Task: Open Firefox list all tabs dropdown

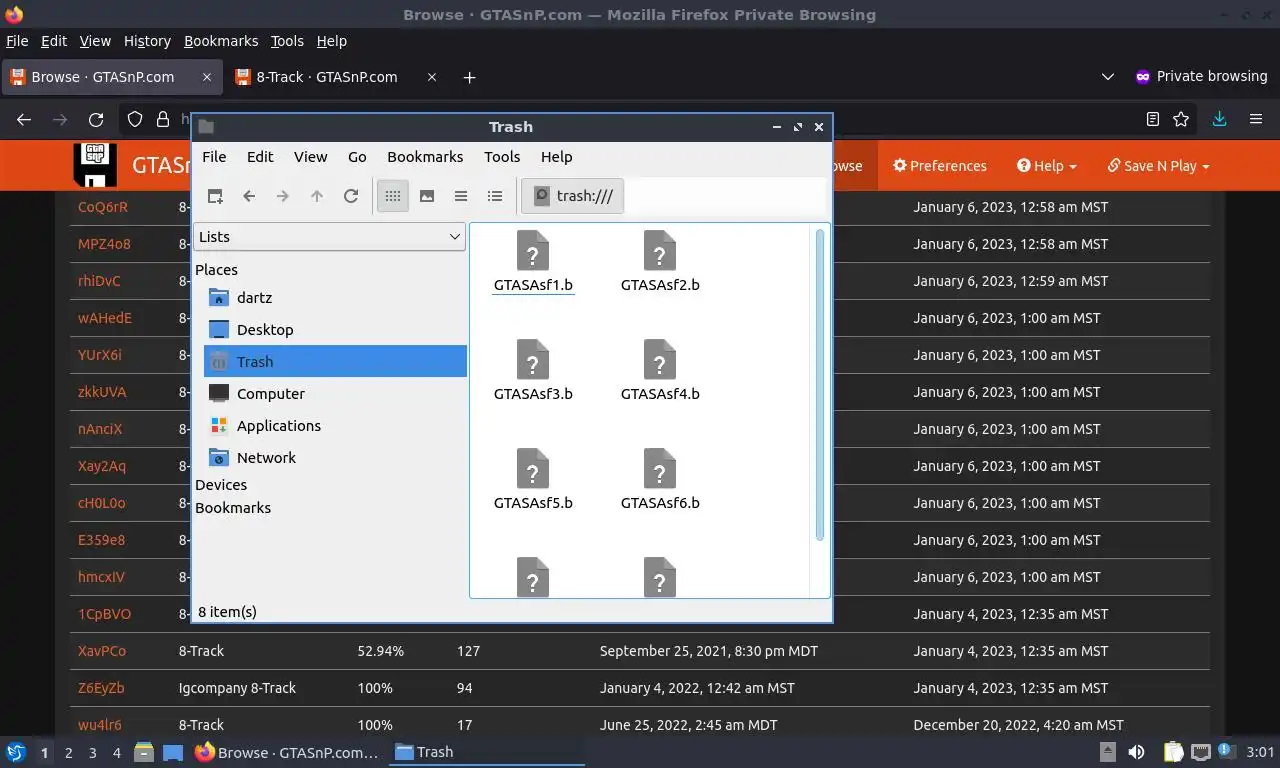Action: click(x=1107, y=77)
